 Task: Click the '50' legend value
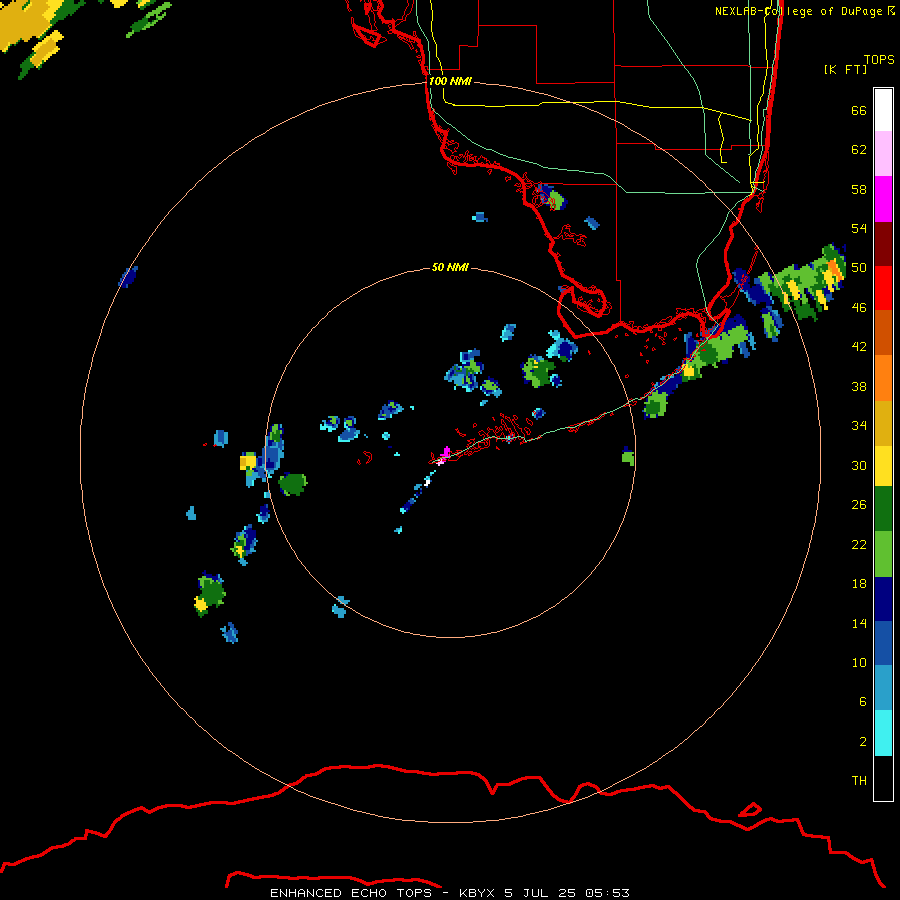coord(859,268)
